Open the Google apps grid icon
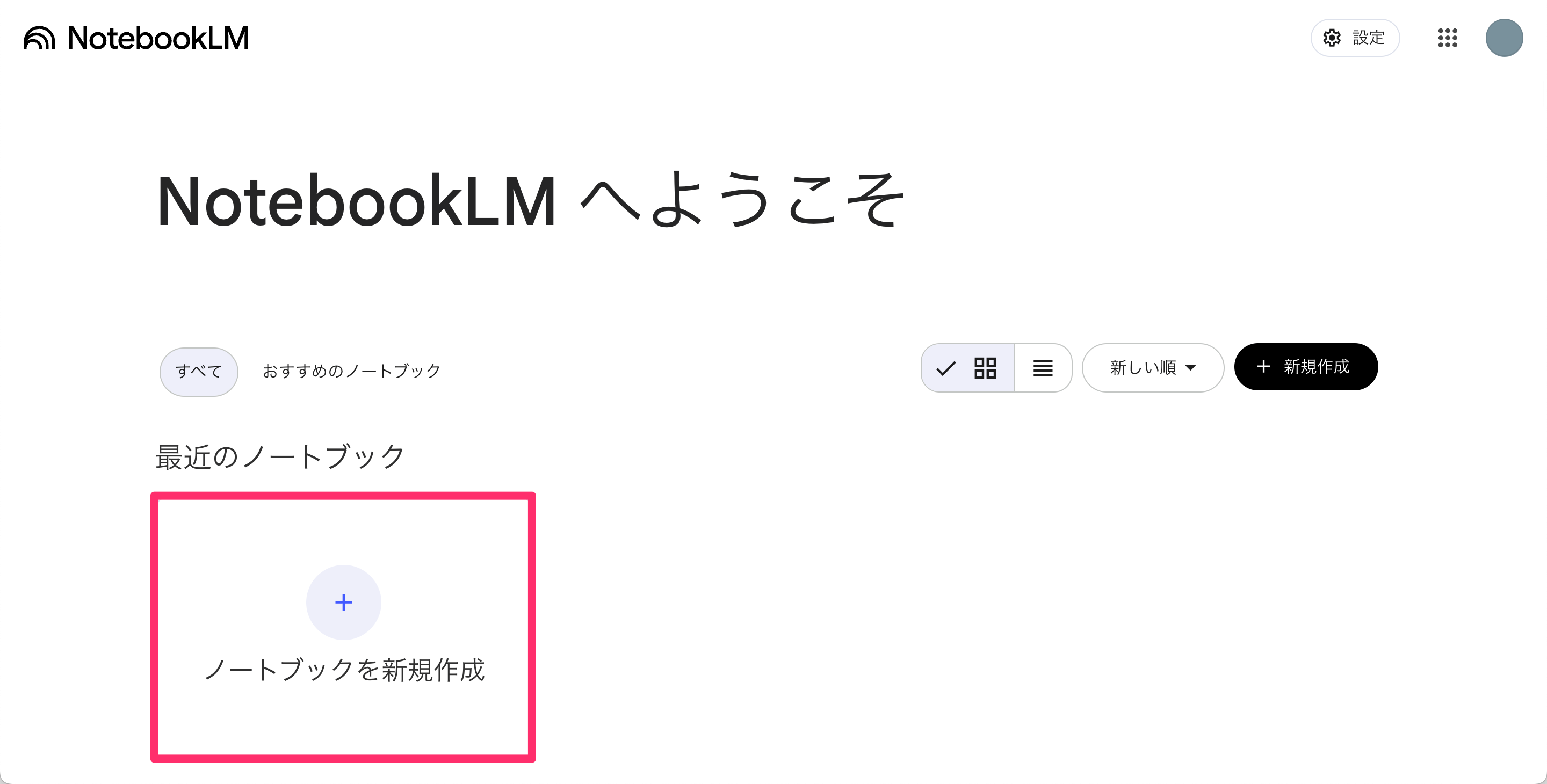The image size is (1547, 784). point(1447,38)
